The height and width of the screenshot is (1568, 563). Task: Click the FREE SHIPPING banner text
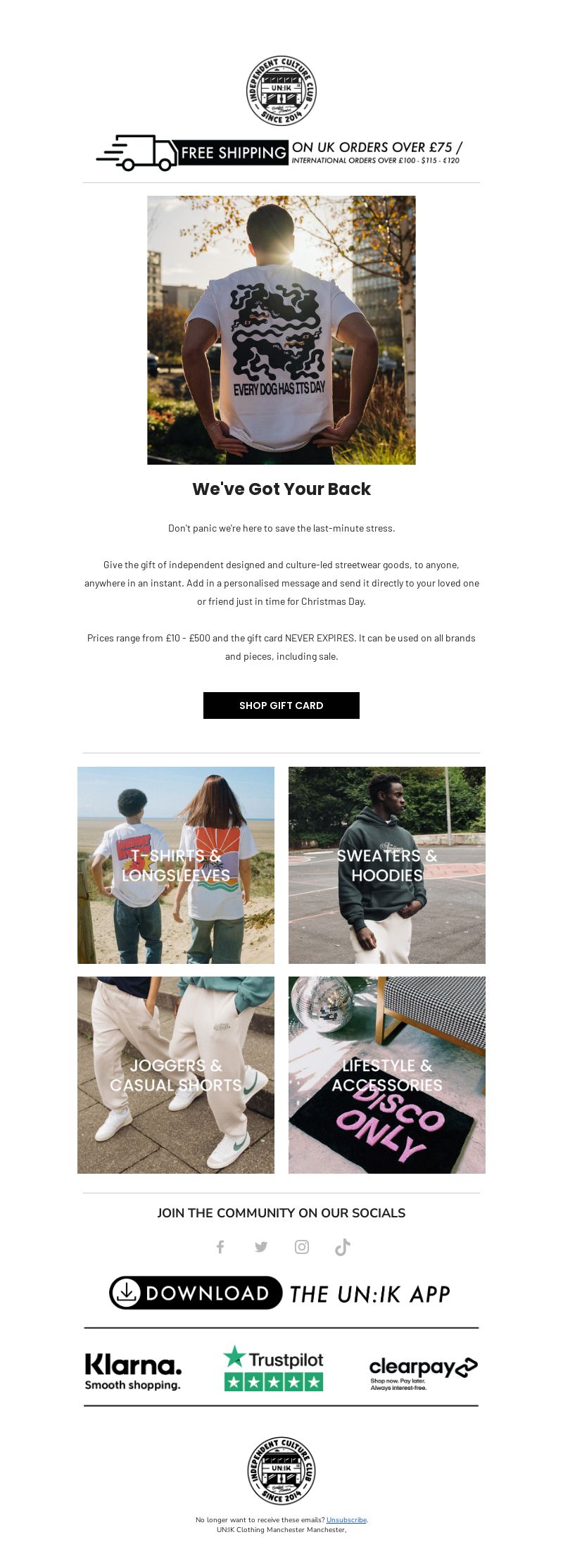click(234, 153)
